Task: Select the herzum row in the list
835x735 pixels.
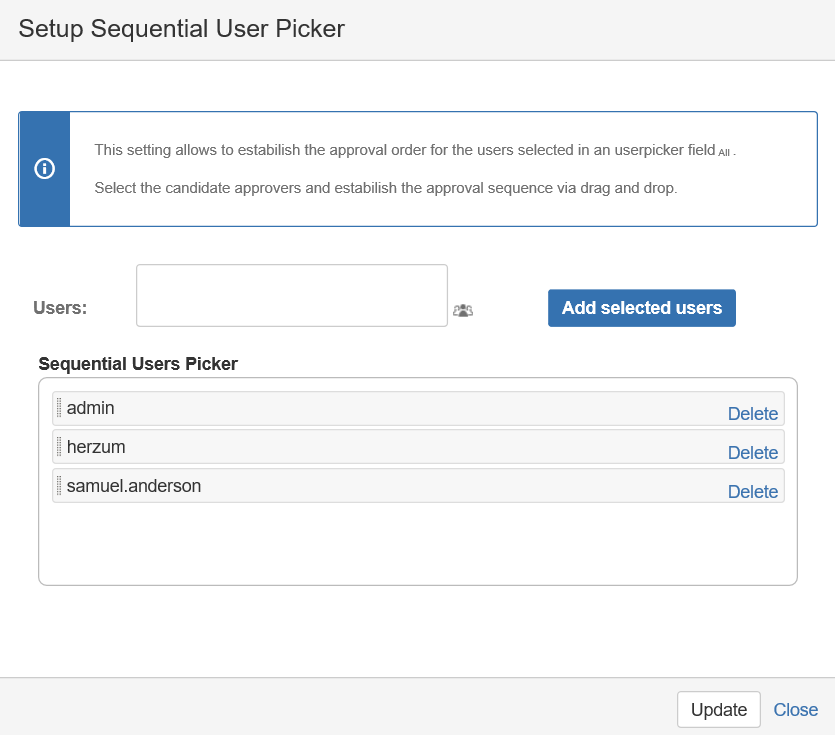Action: coord(400,447)
